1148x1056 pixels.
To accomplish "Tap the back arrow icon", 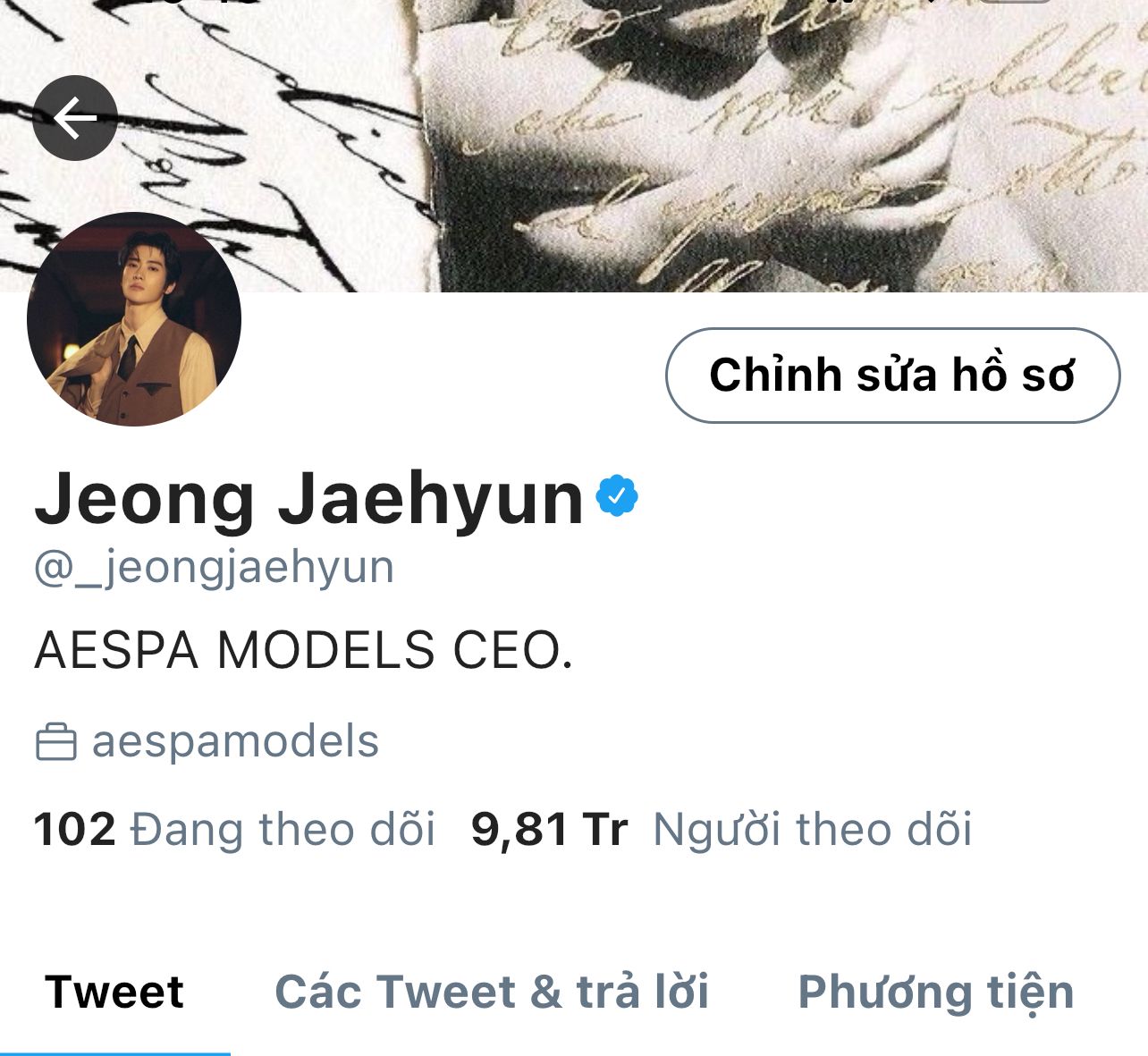I will click(75, 118).
